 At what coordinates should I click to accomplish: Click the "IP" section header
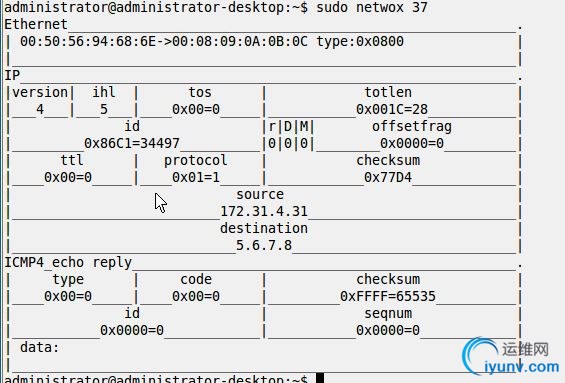[12, 75]
